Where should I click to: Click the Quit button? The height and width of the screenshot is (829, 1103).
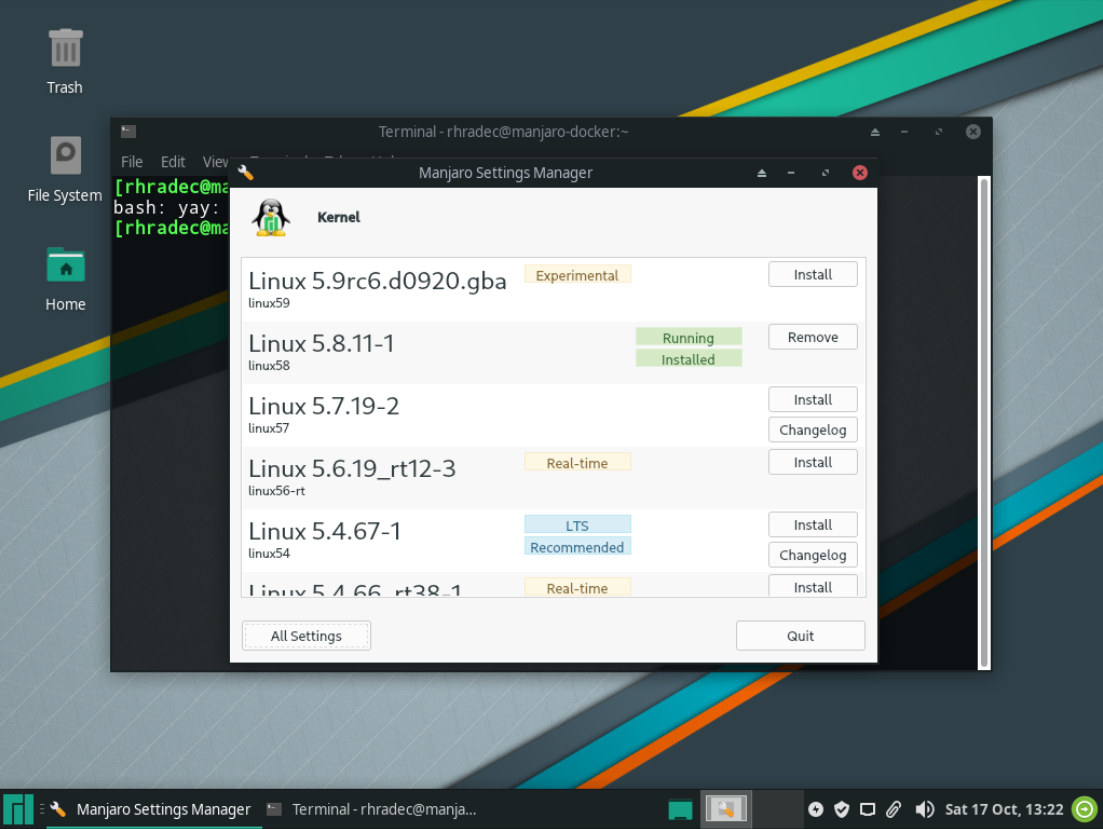pos(800,635)
